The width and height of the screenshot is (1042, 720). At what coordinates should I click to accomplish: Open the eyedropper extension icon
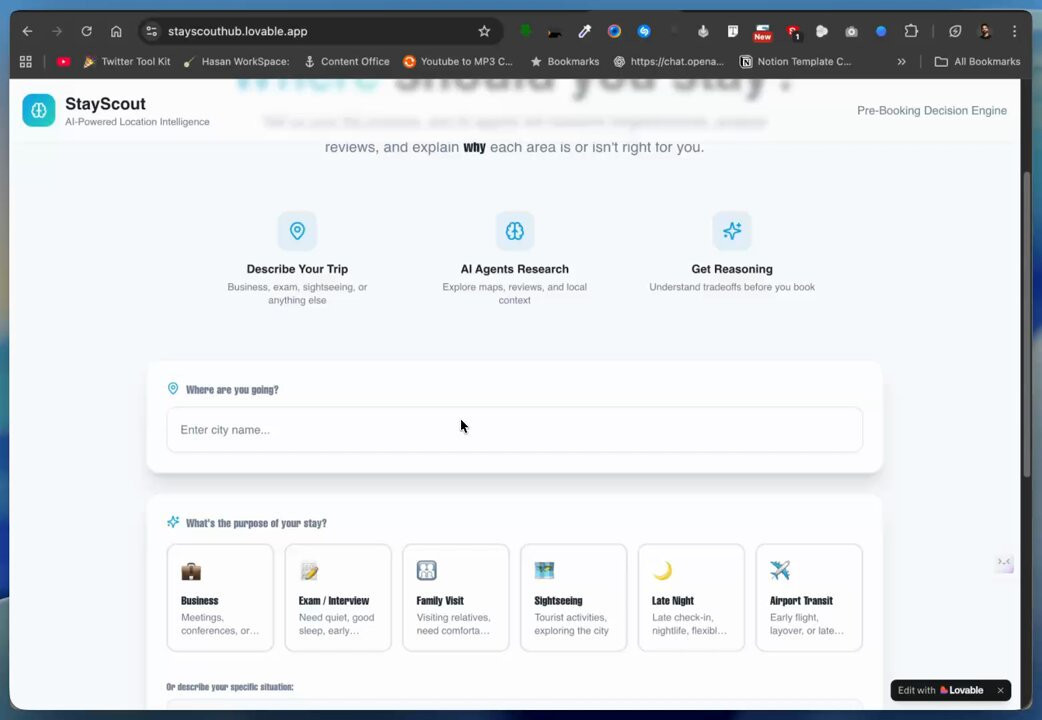(585, 31)
